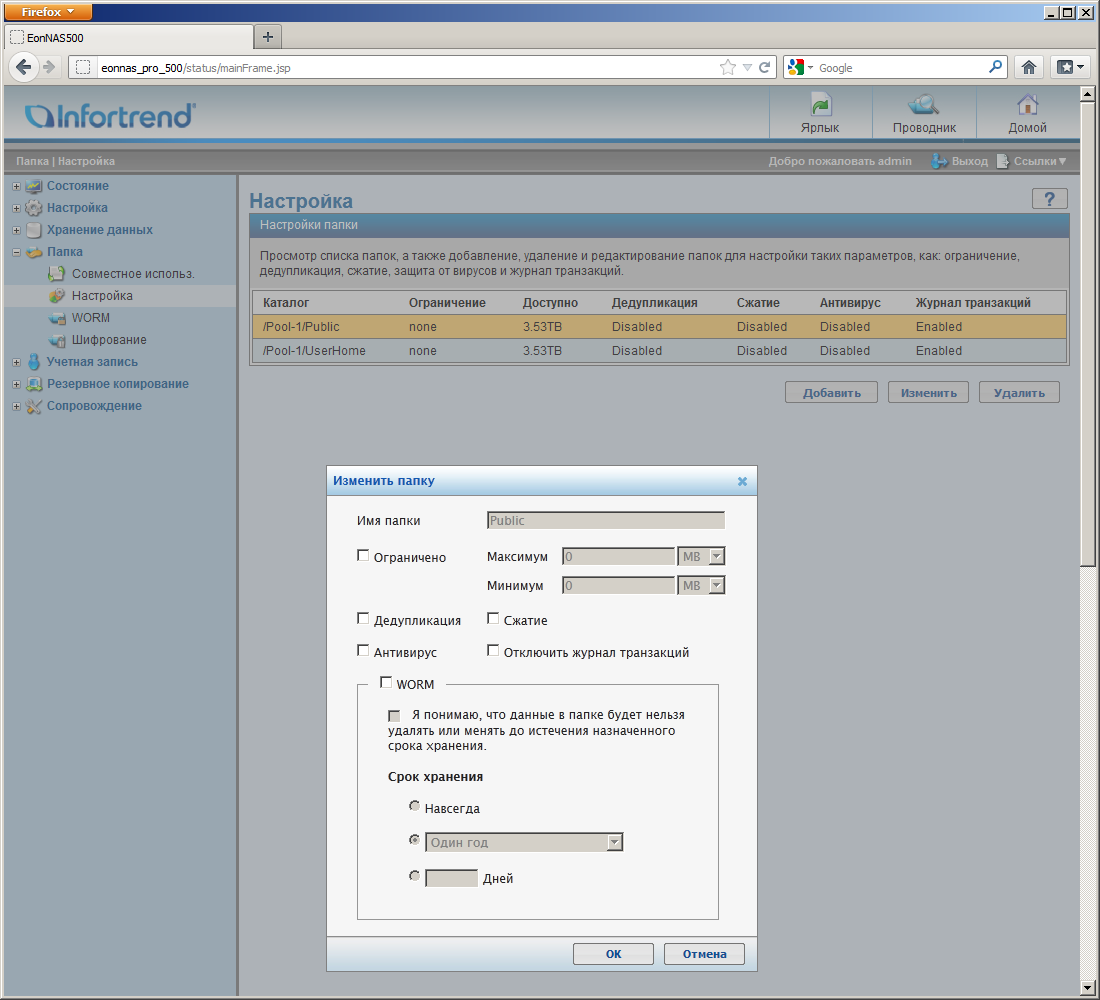The height and width of the screenshot is (1000, 1100).
Task: Click the Шифрование icon in sidebar
Action: (57, 340)
